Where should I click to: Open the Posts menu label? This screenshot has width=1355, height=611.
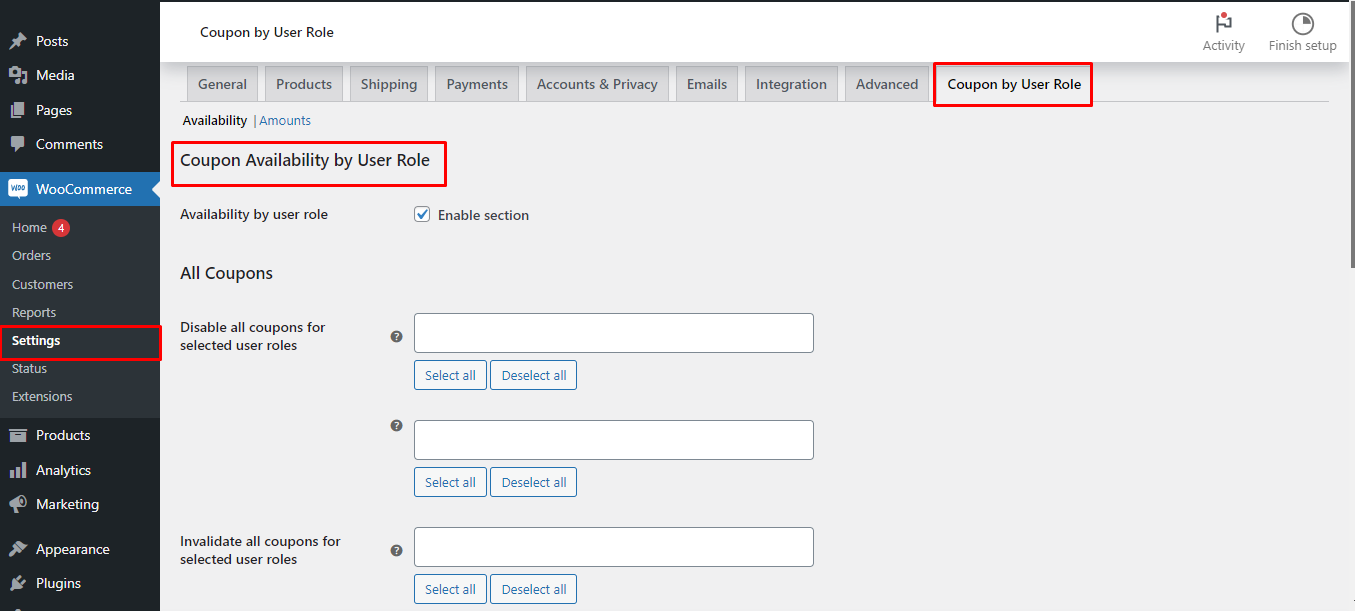pyautogui.click(x=52, y=41)
